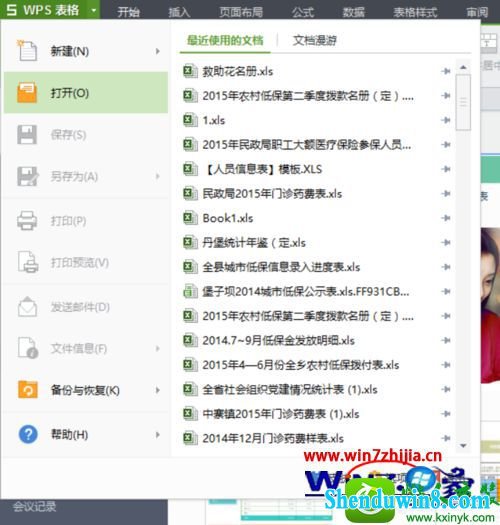Open recent file 全县城市低保信息录入进度表.xls
Image resolution: width=500 pixels, height=525 pixels.
(x=281, y=267)
